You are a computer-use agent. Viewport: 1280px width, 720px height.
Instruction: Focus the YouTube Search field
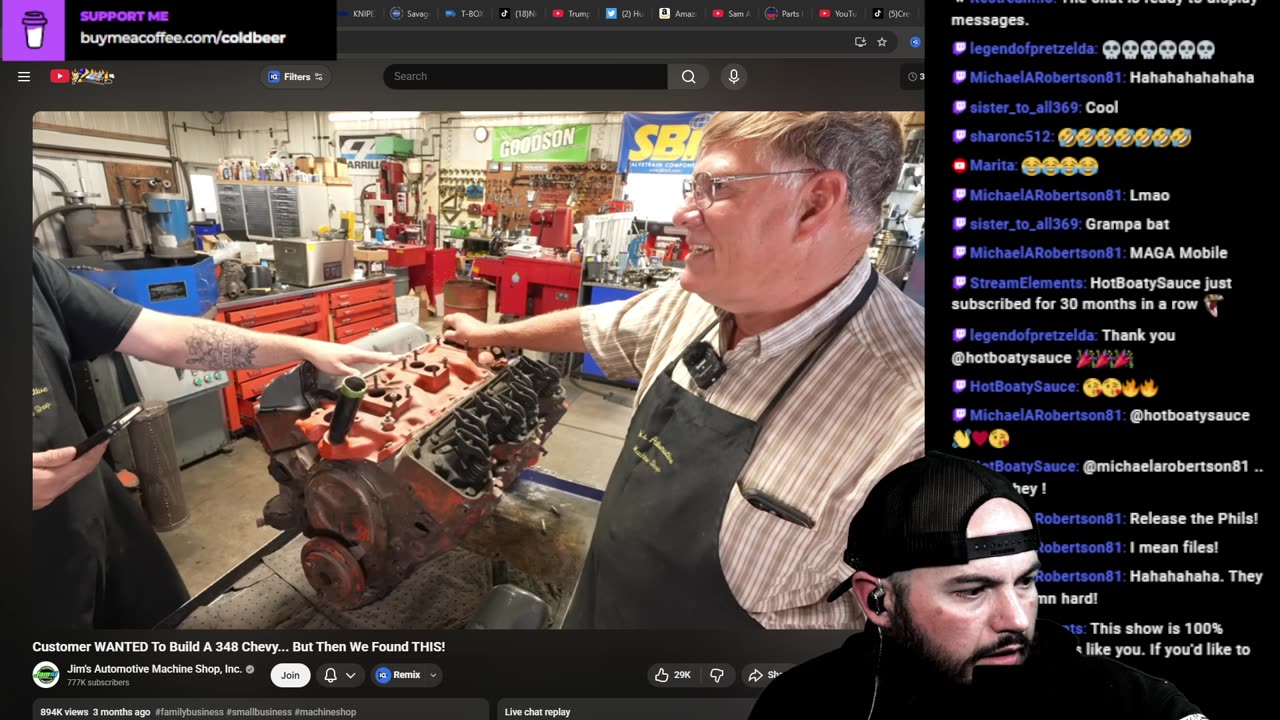(525, 76)
